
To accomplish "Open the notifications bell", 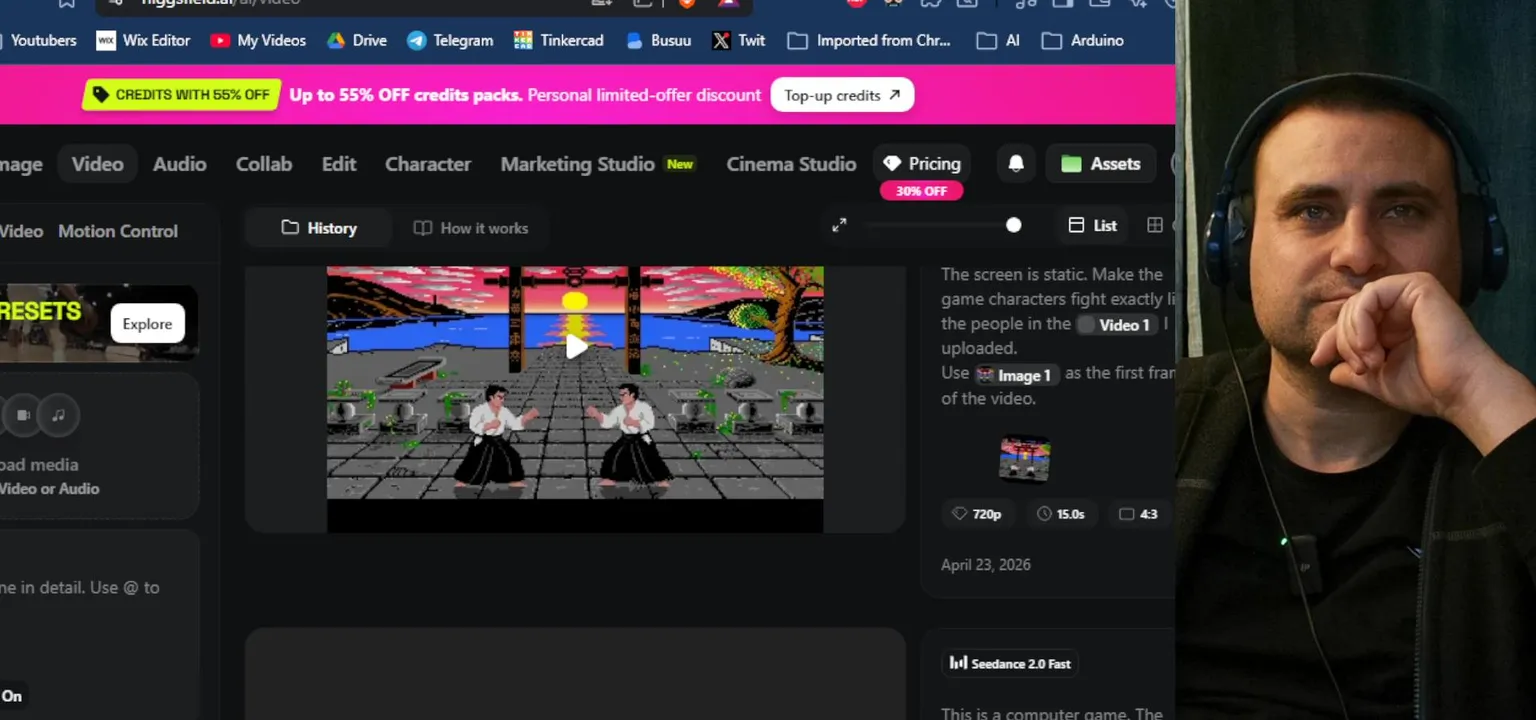I will (x=1016, y=164).
